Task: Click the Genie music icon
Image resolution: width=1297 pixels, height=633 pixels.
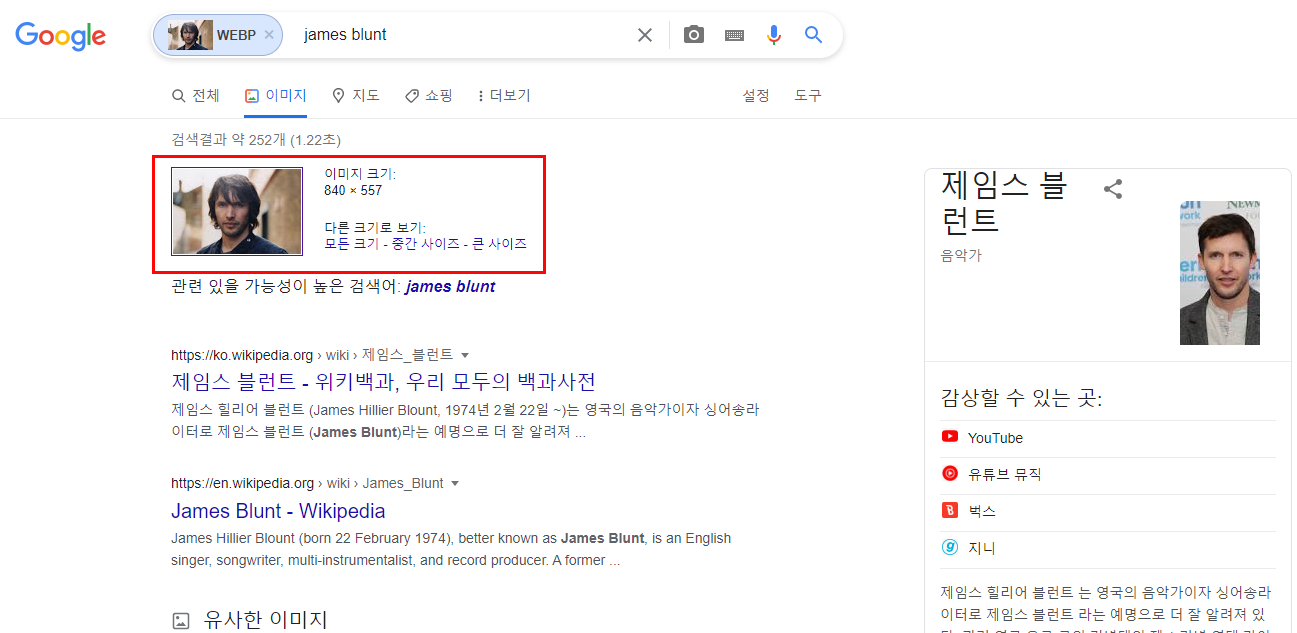Action: [950, 548]
